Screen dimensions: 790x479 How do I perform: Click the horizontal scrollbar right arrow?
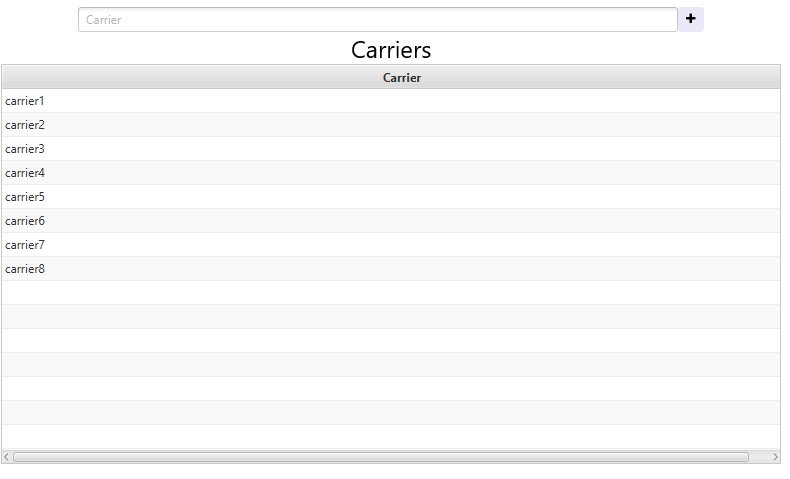[x=775, y=457]
